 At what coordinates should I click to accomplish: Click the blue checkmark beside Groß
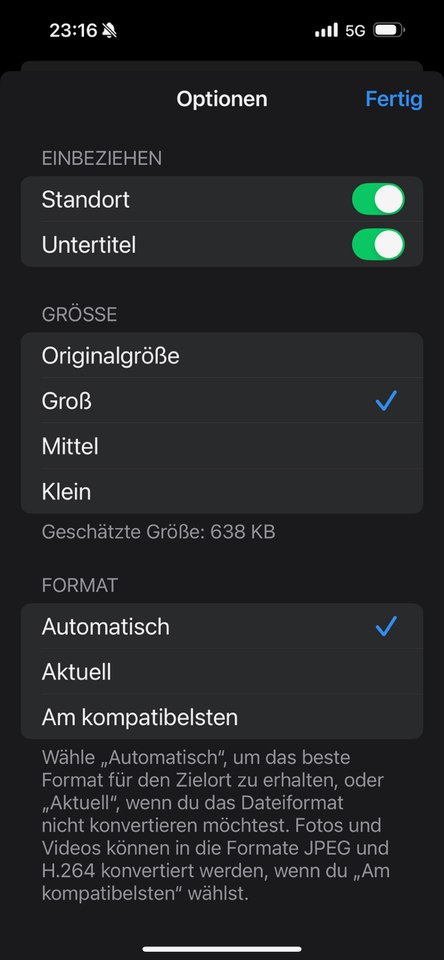tap(386, 400)
